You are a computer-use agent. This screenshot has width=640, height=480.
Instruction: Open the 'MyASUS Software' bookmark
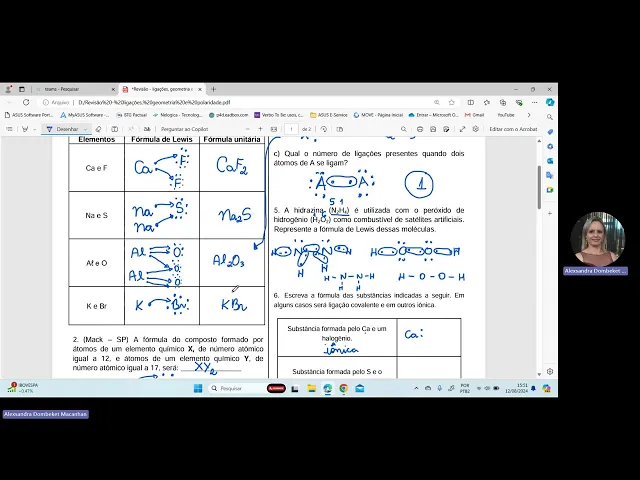click(x=85, y=115)
